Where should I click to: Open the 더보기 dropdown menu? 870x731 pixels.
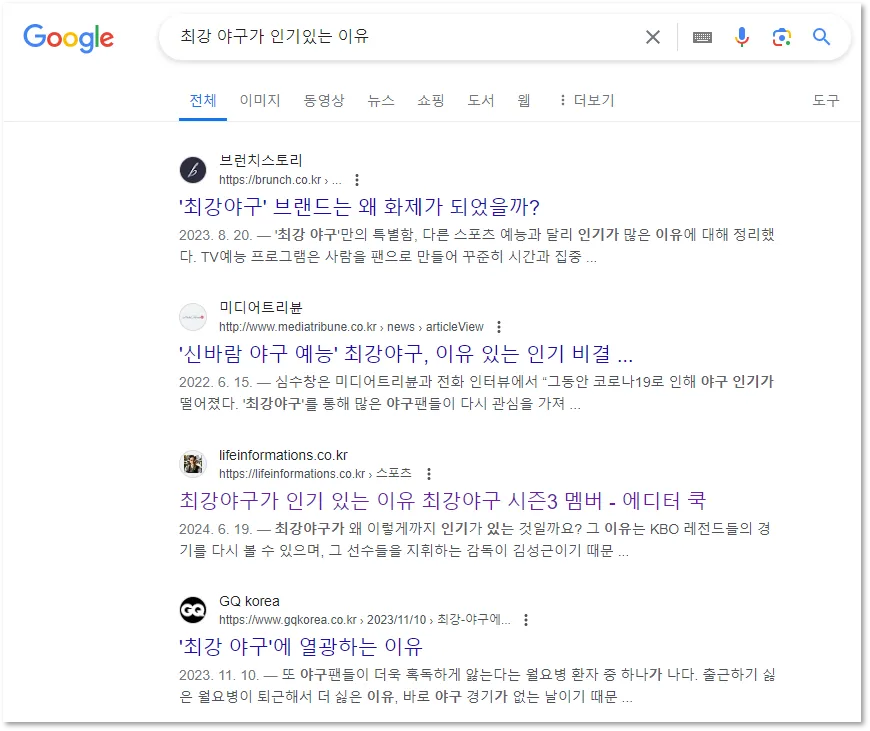coord(595,100)
